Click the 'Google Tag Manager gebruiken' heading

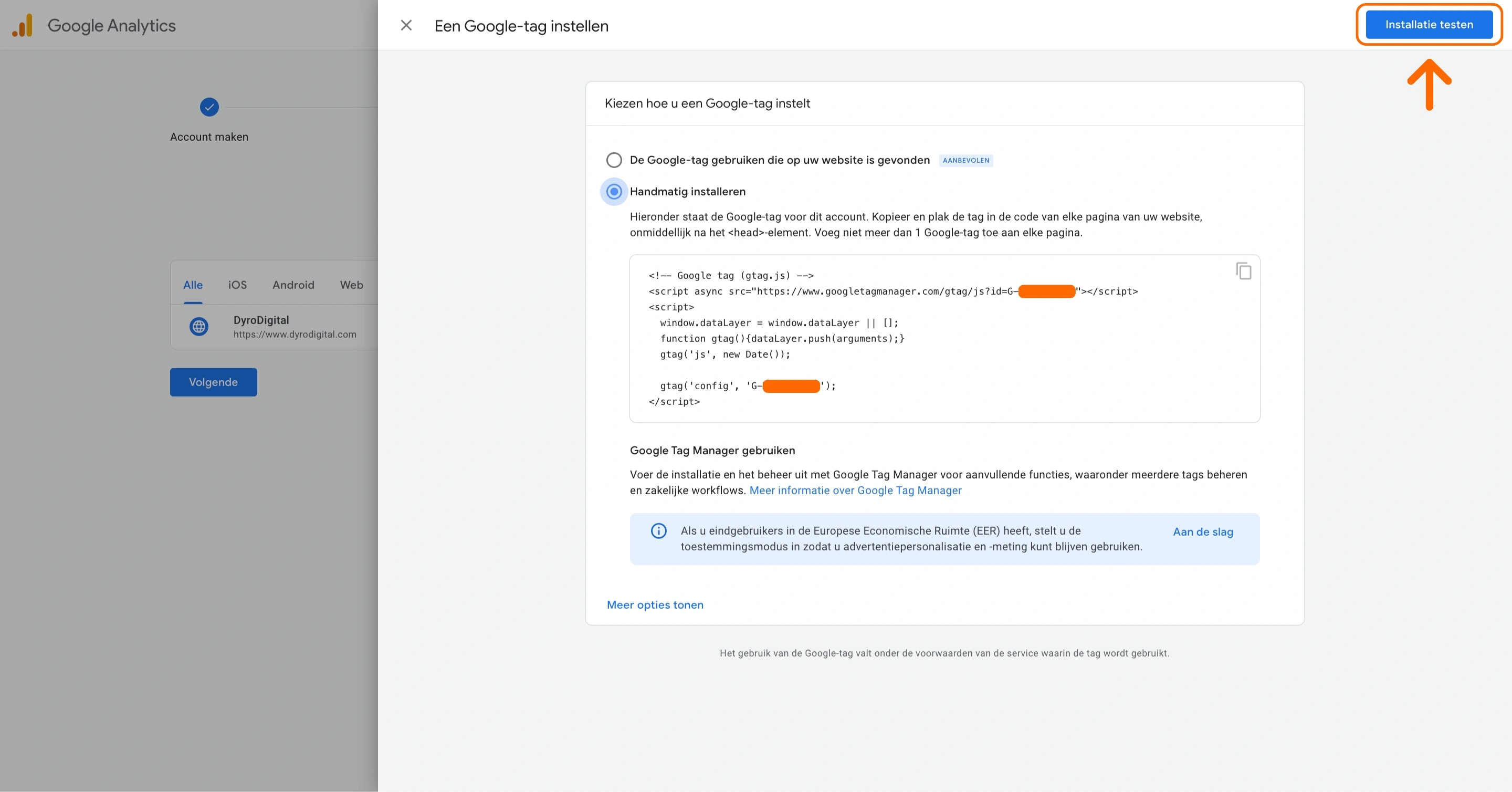pyautogui.click(x=712, y=450)
